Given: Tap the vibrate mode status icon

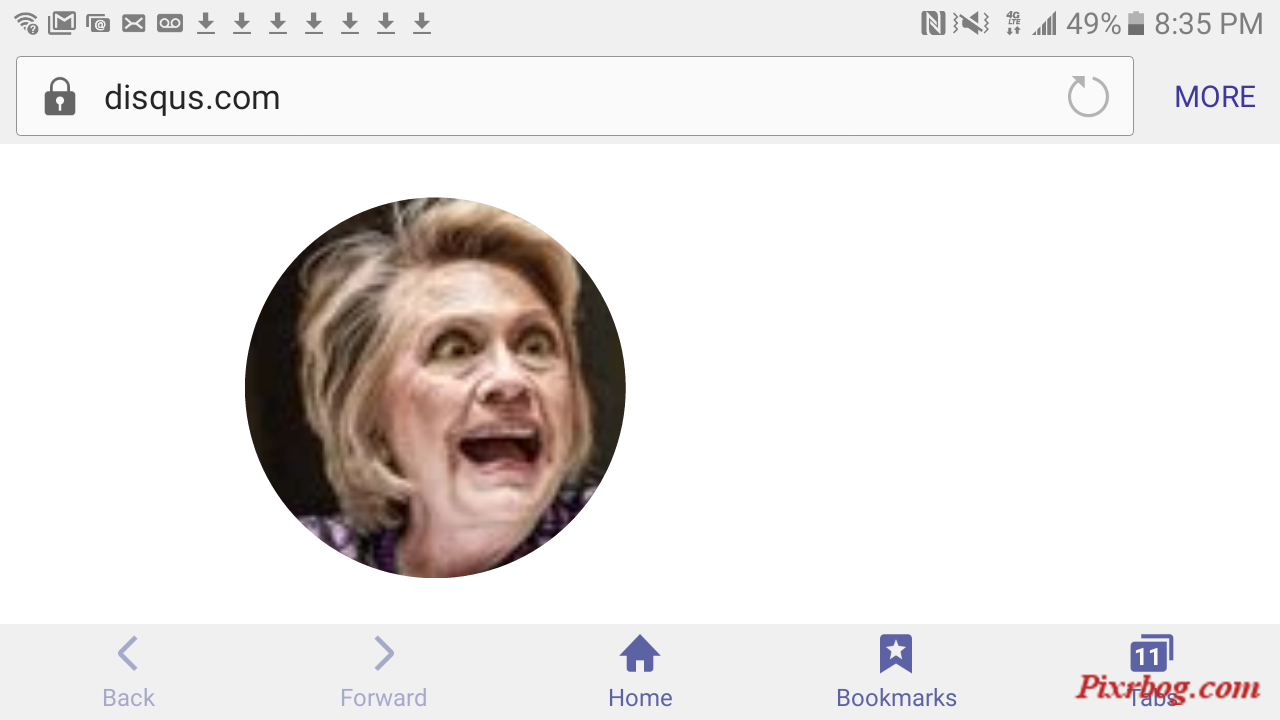Looking at the screenshot, I should point(971,23).
